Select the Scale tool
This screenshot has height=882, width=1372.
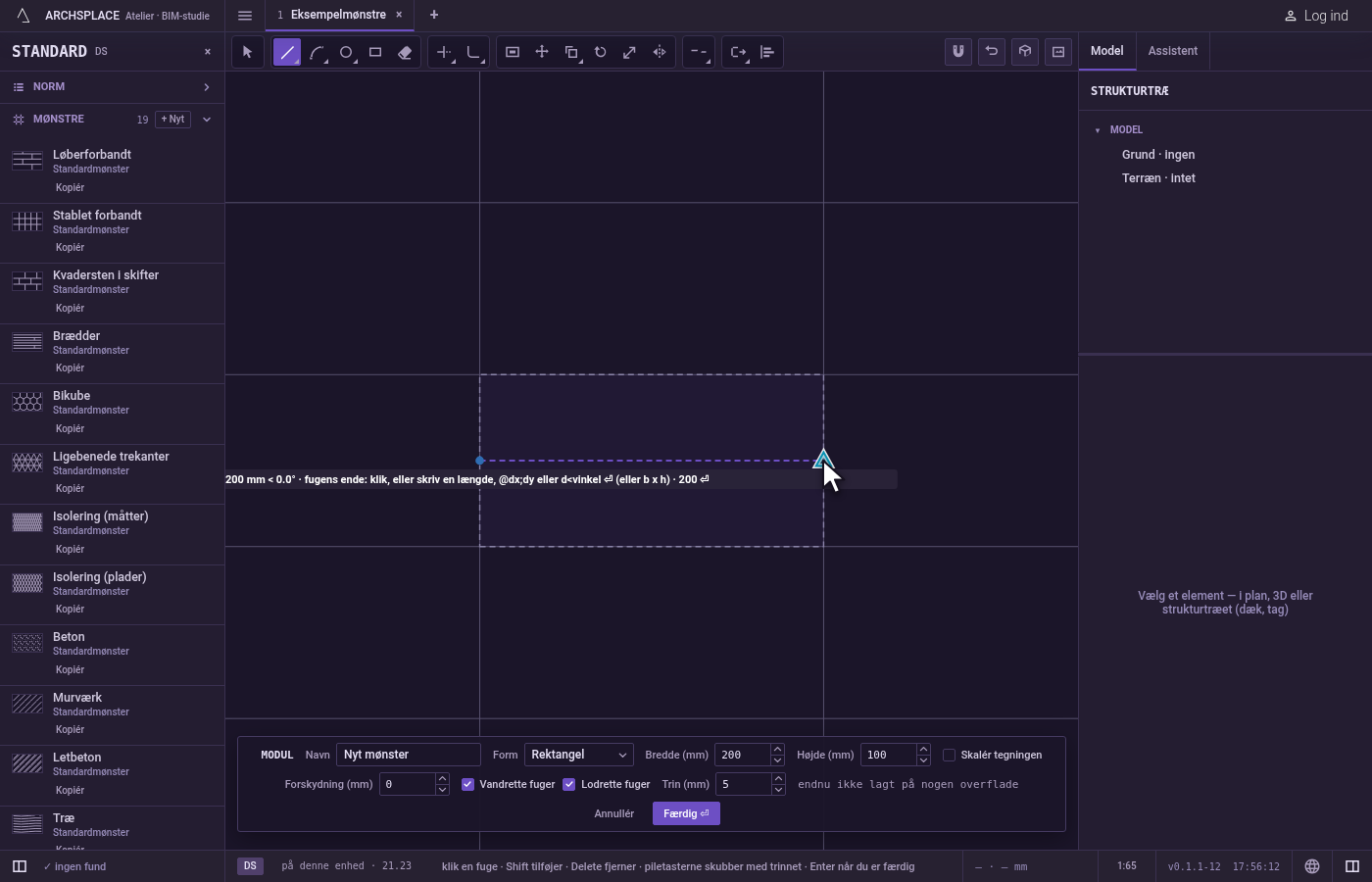[630, 52]
